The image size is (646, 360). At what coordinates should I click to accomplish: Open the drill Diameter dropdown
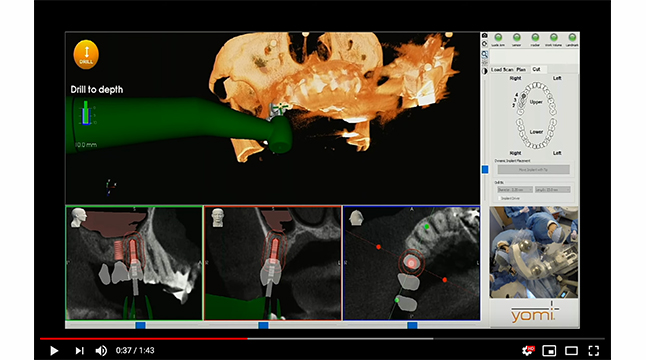[515, 189]
